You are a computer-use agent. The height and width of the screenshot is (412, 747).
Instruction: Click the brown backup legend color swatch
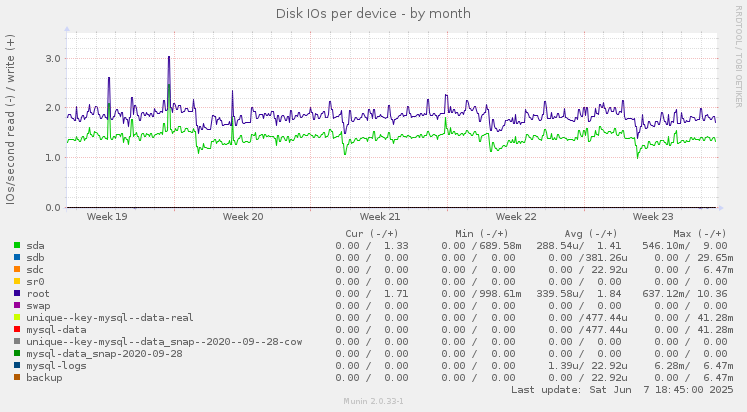pos(17,377)
